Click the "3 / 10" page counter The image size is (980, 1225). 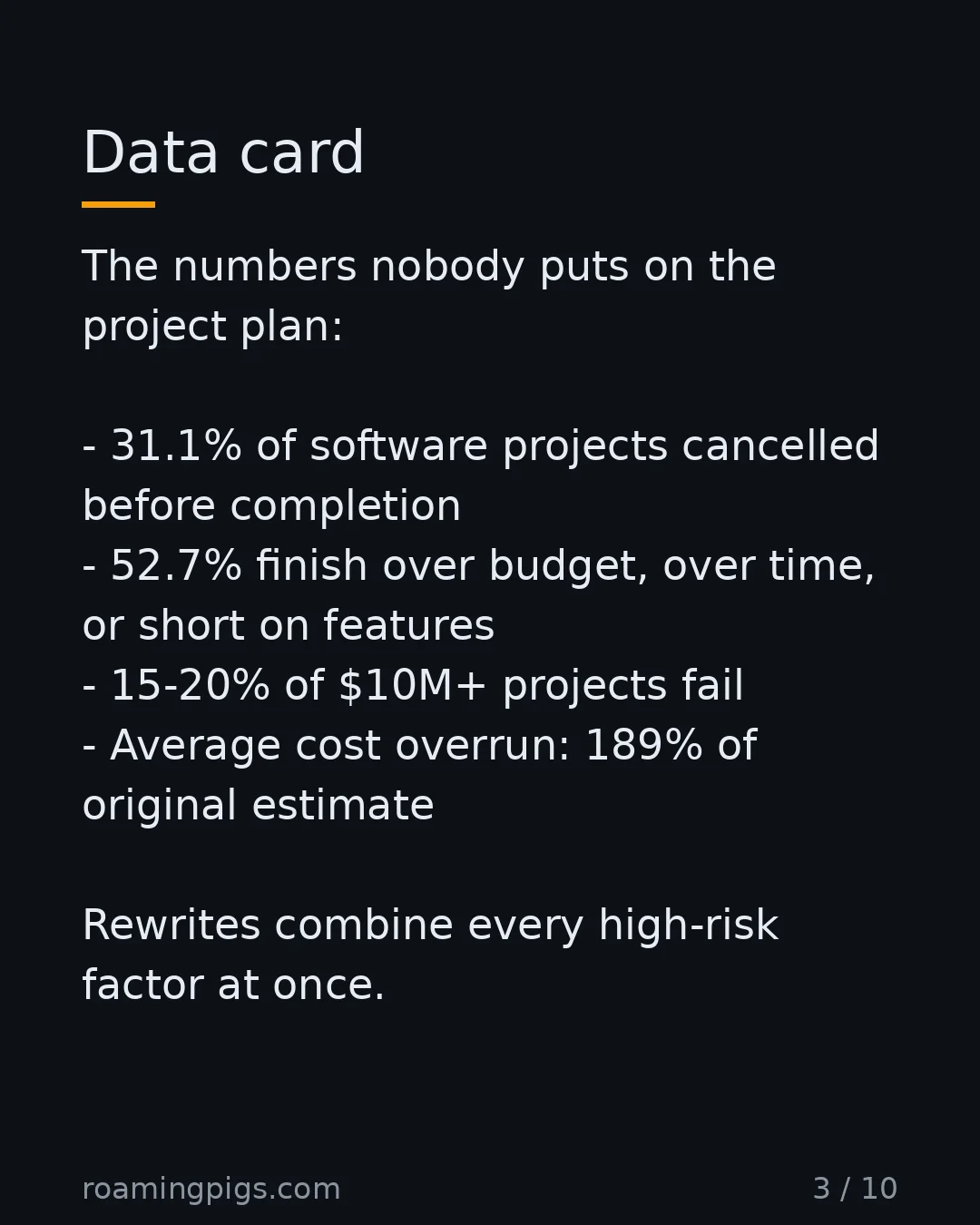pos(855,1189)
